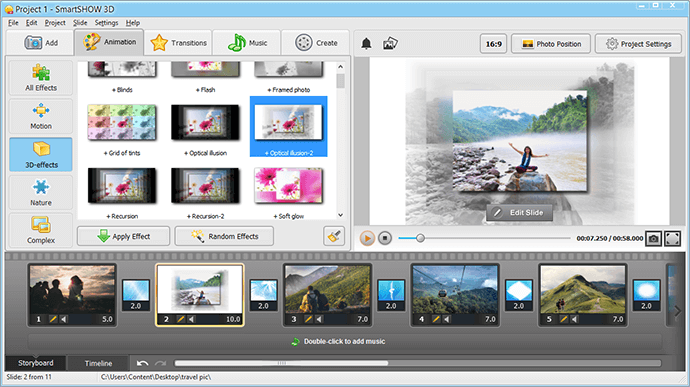Screen dimensions: 690x387
Task: Choose the Flash effect thumbnail
Action: (206, 69)
